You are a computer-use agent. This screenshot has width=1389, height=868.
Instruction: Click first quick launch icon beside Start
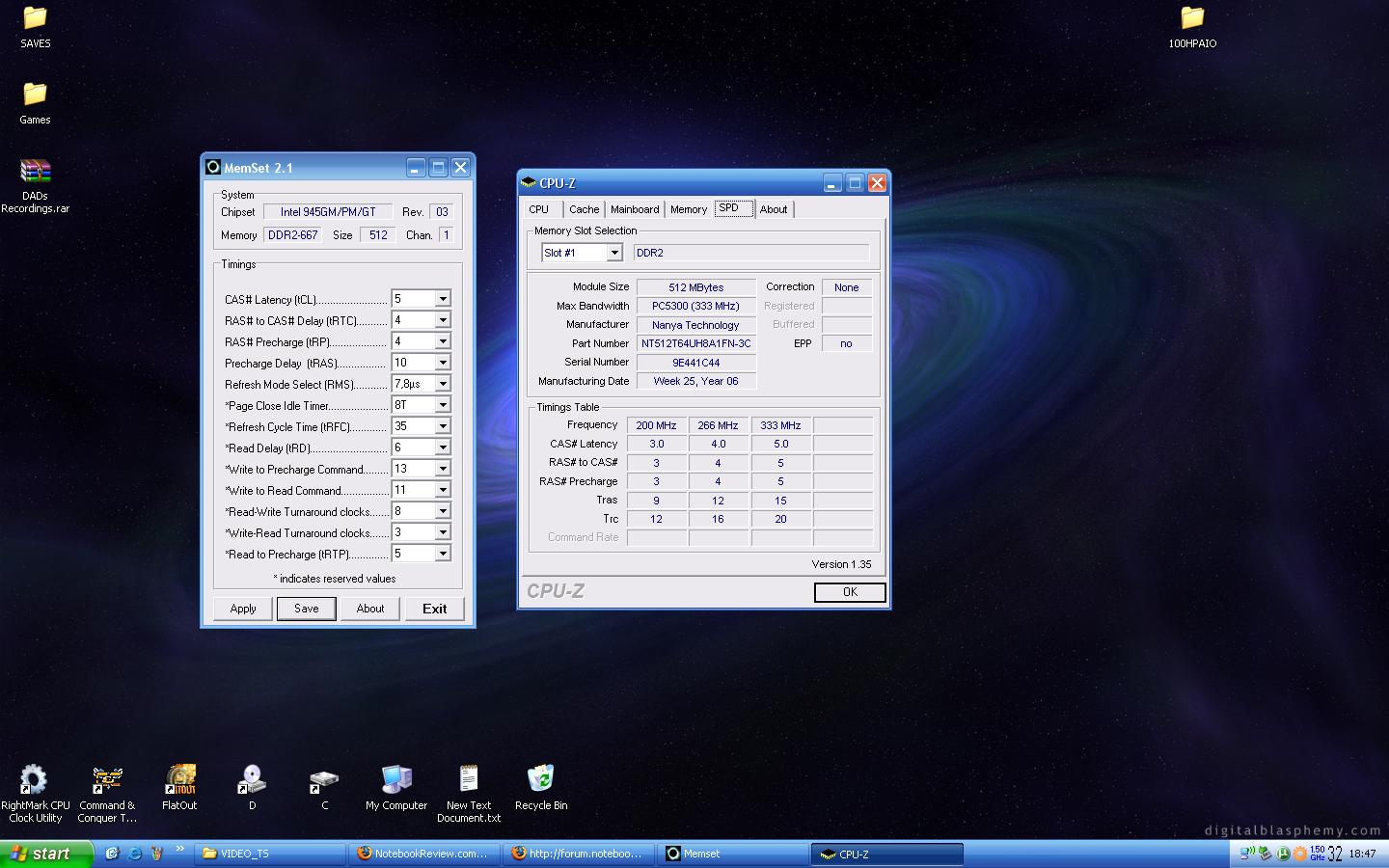[112, 854]
